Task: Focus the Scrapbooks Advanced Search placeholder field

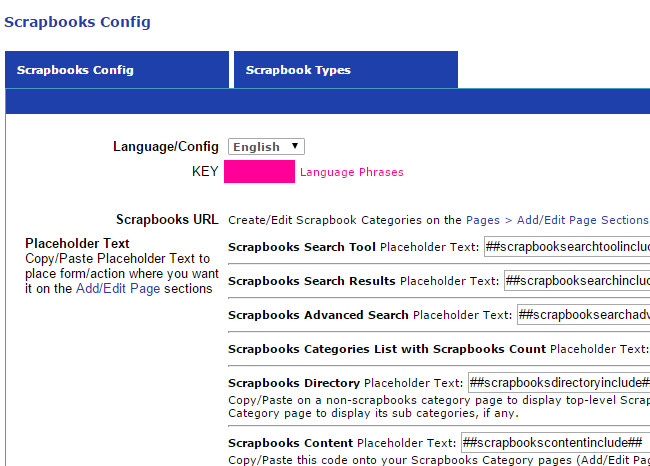Action: pyautogui.click(x=582, y=315)
